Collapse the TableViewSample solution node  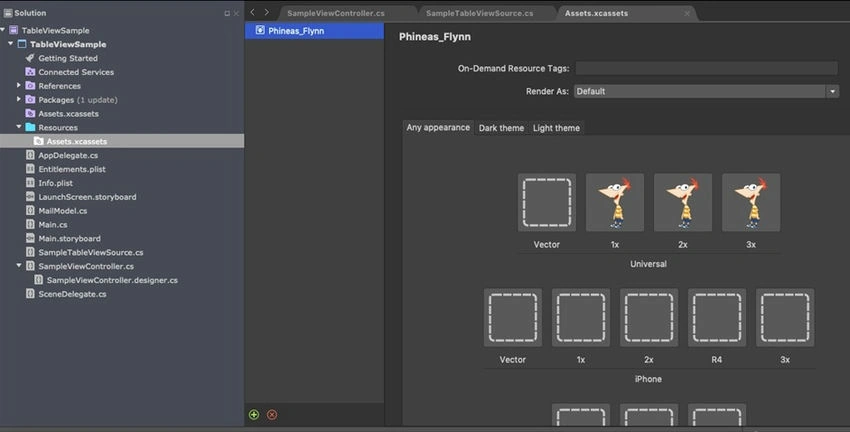(3, 30)
